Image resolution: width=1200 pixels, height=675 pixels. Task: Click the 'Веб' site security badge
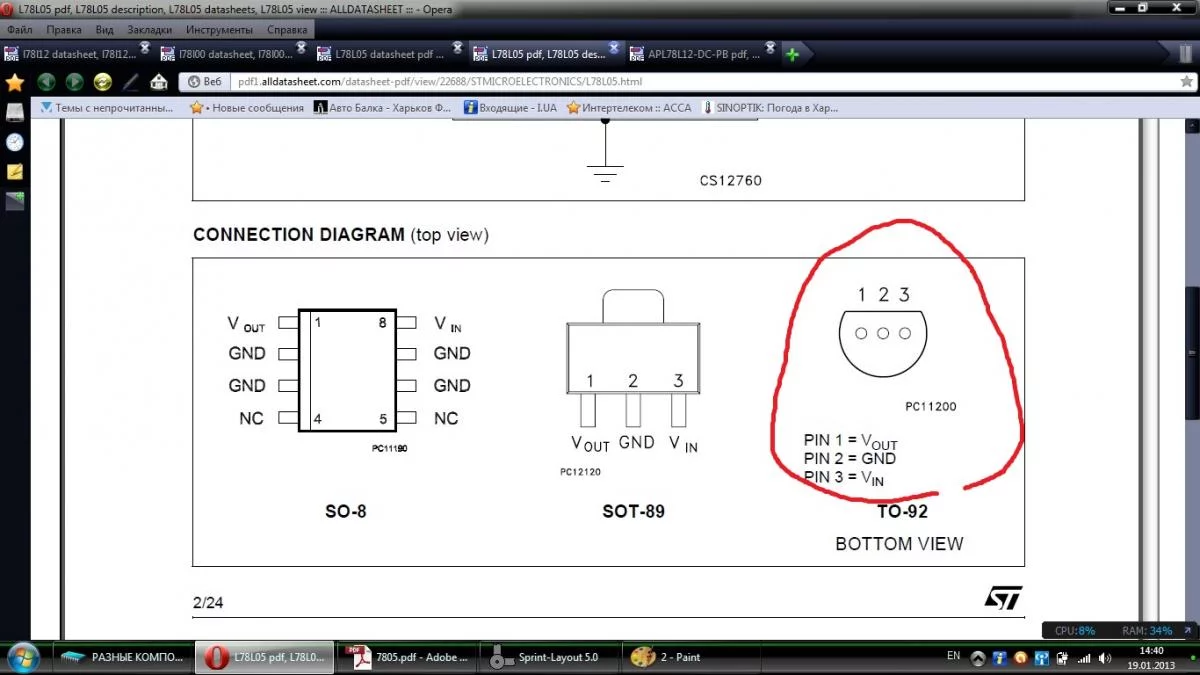tap(205, 82)
